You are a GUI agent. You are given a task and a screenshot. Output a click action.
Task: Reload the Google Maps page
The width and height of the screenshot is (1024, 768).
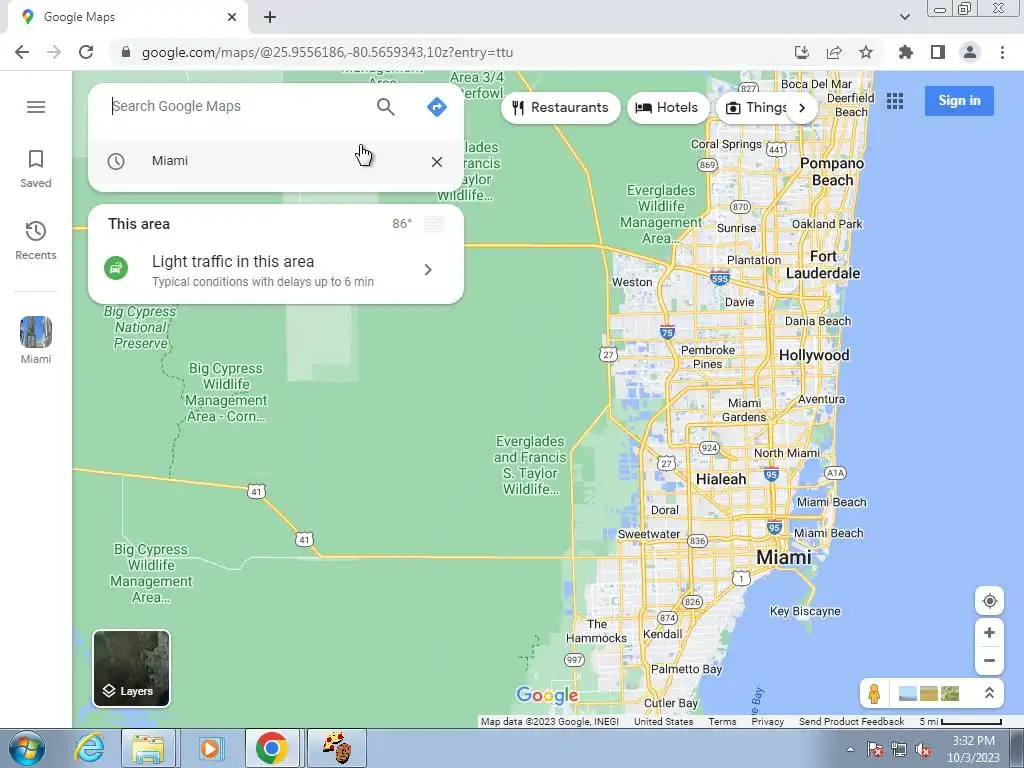pyautogui.click(x=86, y=52)
